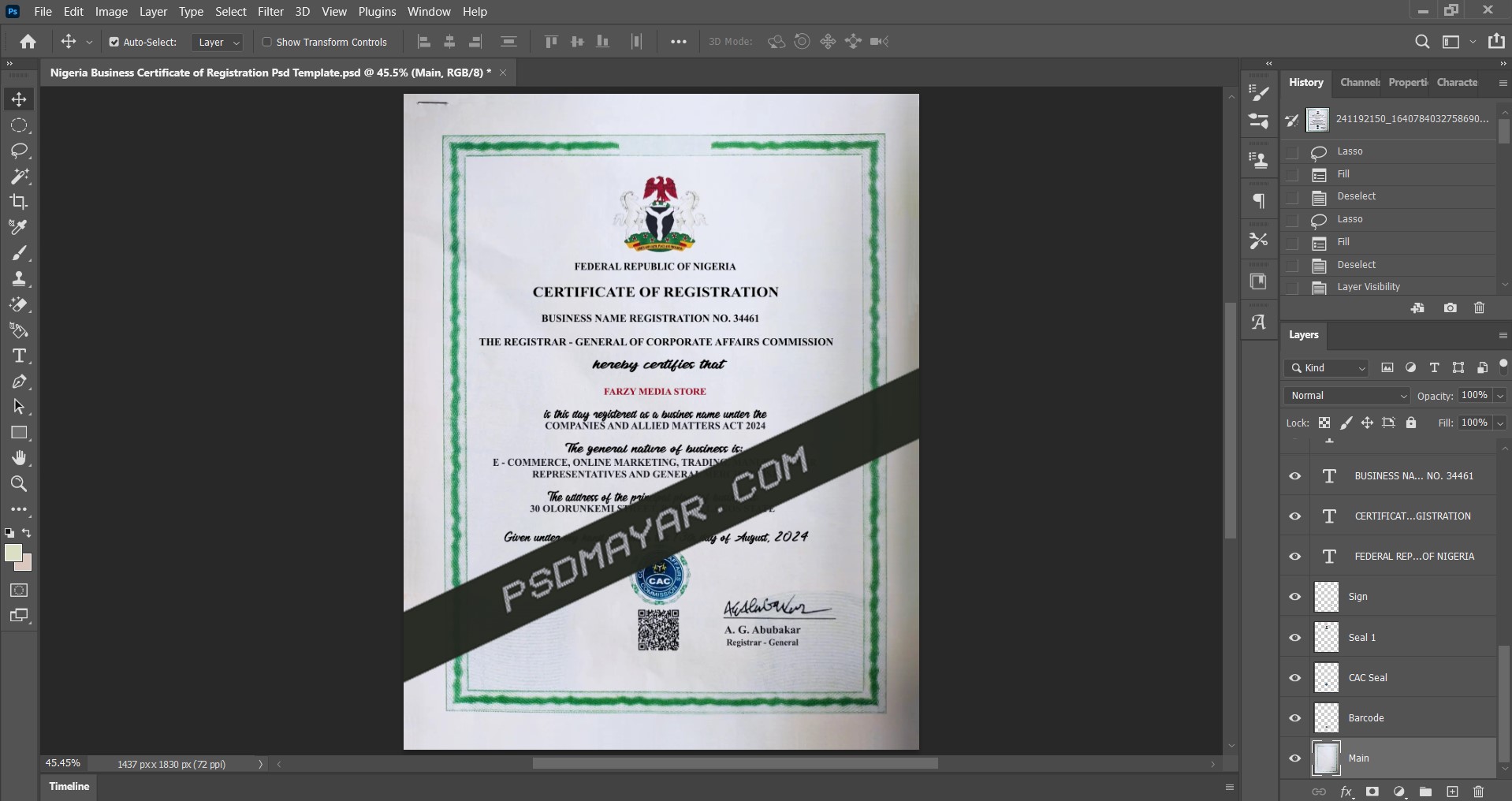
Task: Close the Nigeria Business Certificate document tab
Action: [503, 73]
